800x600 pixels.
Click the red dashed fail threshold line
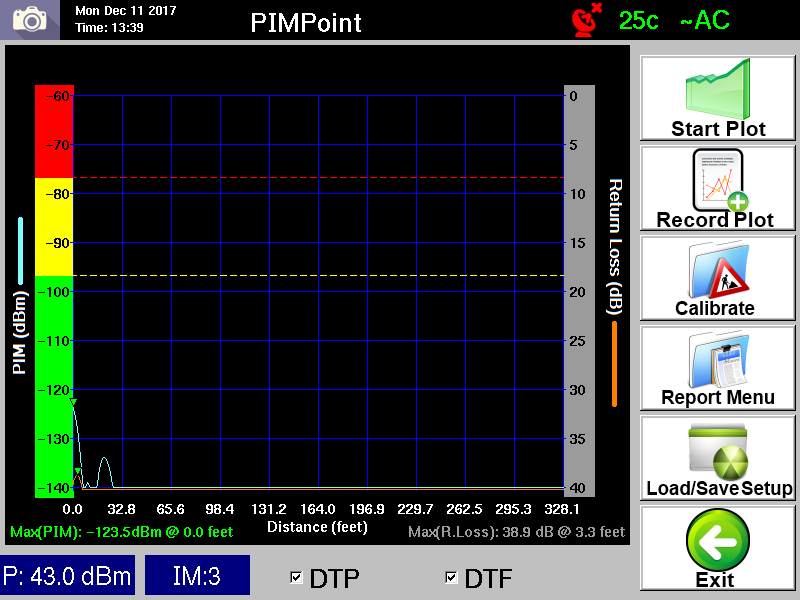pyautogui.click(x=319, y=178)
